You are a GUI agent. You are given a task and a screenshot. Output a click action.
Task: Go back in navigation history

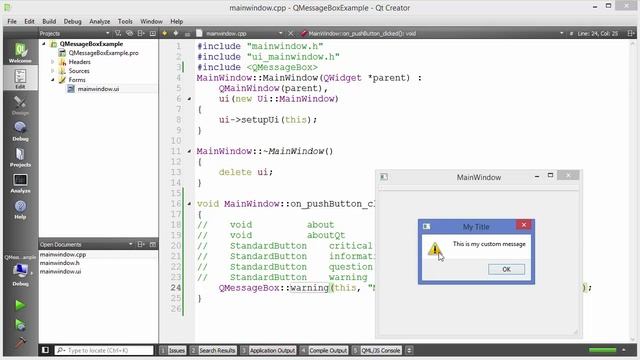coord(164,33)
